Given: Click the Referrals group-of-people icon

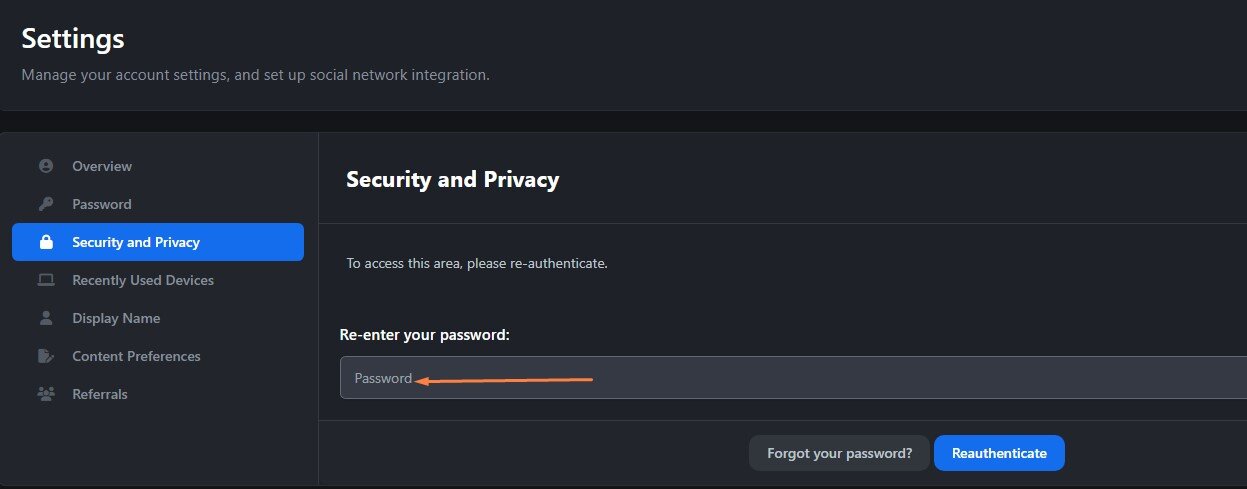Looking at the screenshot, I should [45, 394].
